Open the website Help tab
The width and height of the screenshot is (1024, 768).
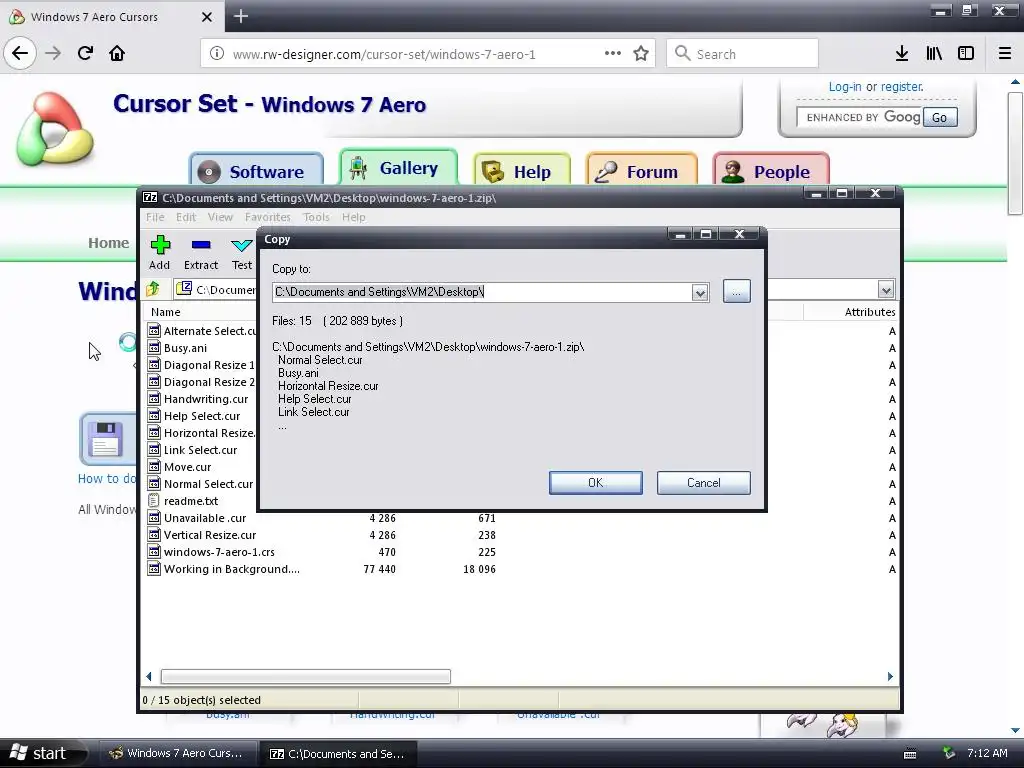point(522,170)
